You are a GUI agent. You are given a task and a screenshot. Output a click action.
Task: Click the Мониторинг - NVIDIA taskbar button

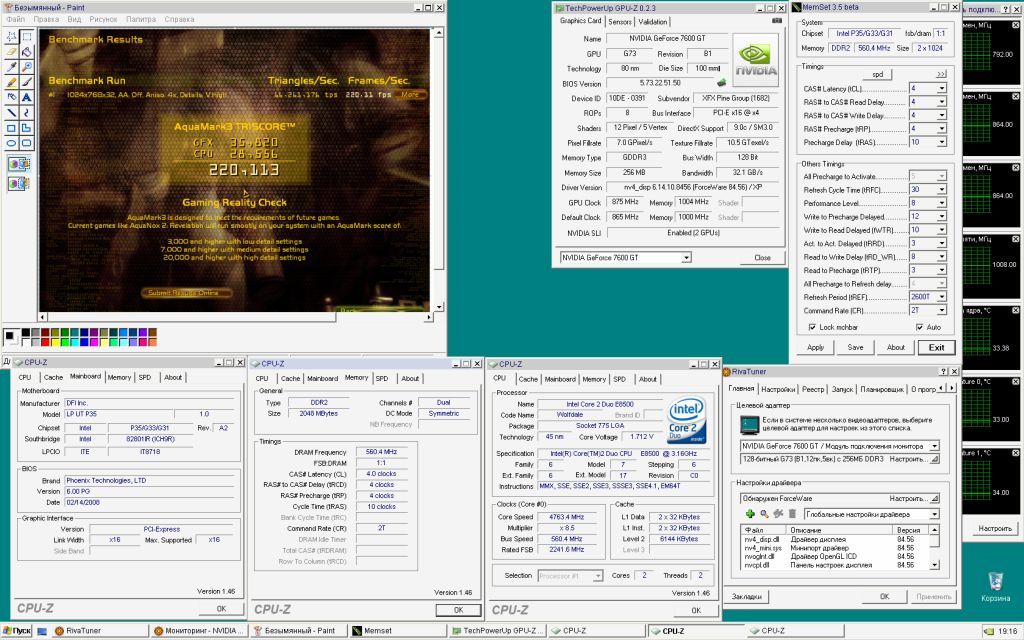point(199,631)
